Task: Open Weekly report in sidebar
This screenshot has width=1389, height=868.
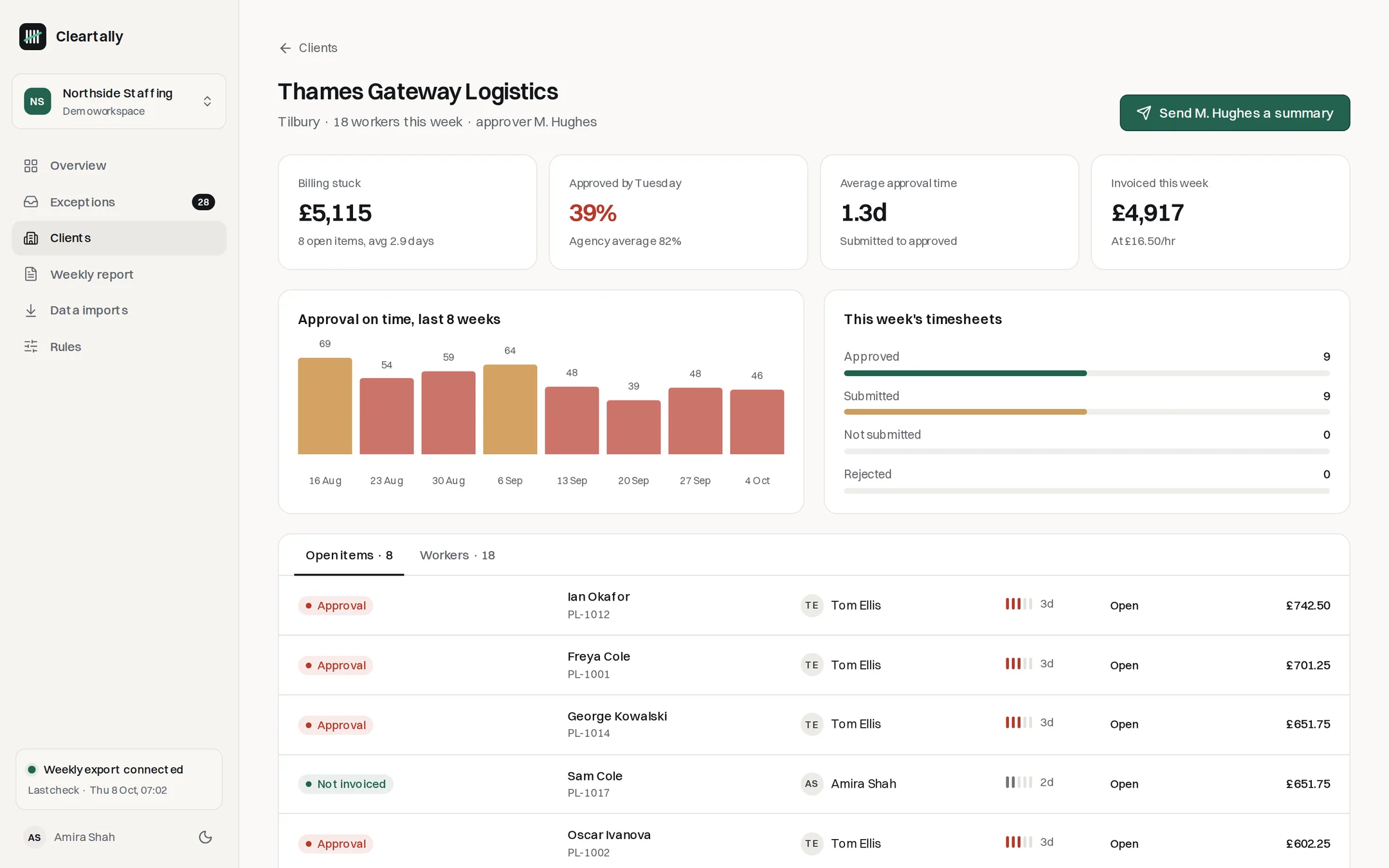Action: (x=119, y=275)
